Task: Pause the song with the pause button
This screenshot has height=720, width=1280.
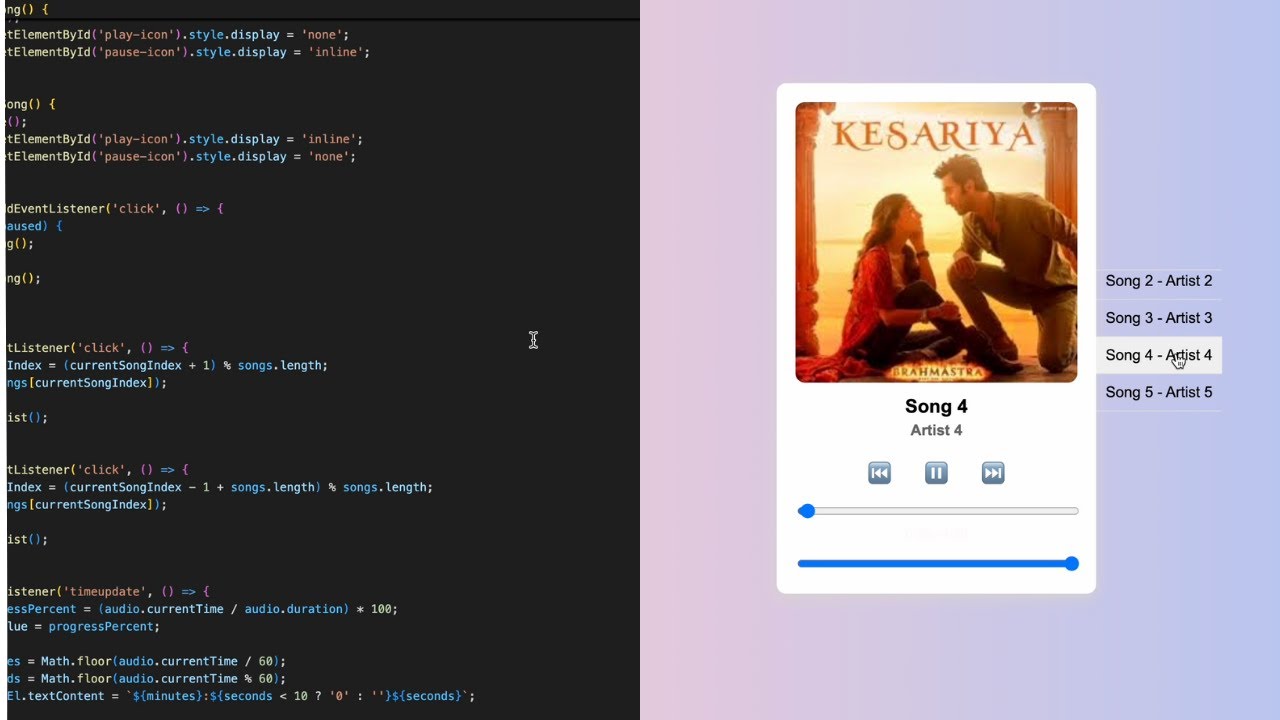Action: [936, 473]
